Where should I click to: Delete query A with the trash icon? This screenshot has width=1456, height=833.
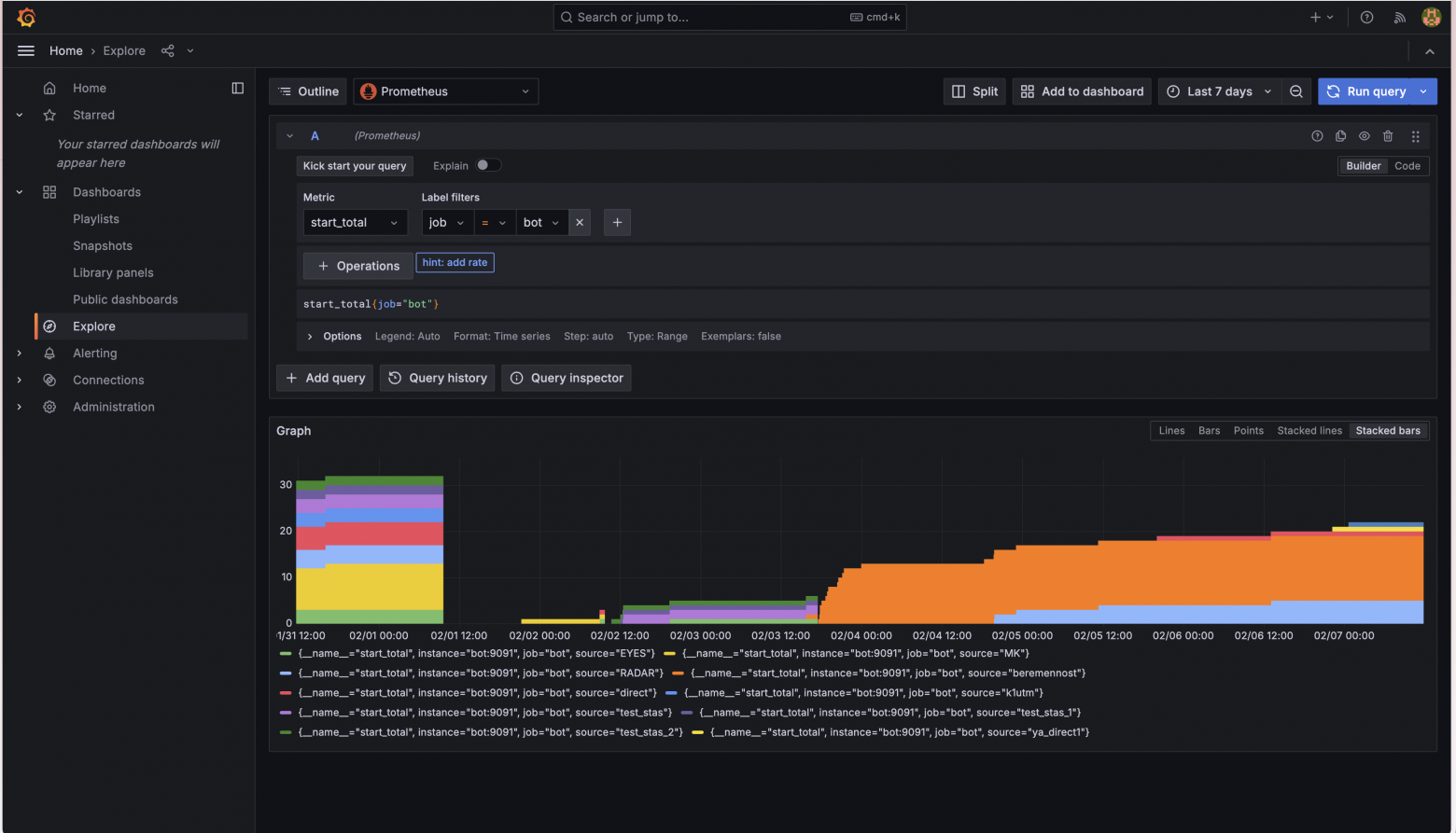tap(1388, 135)
